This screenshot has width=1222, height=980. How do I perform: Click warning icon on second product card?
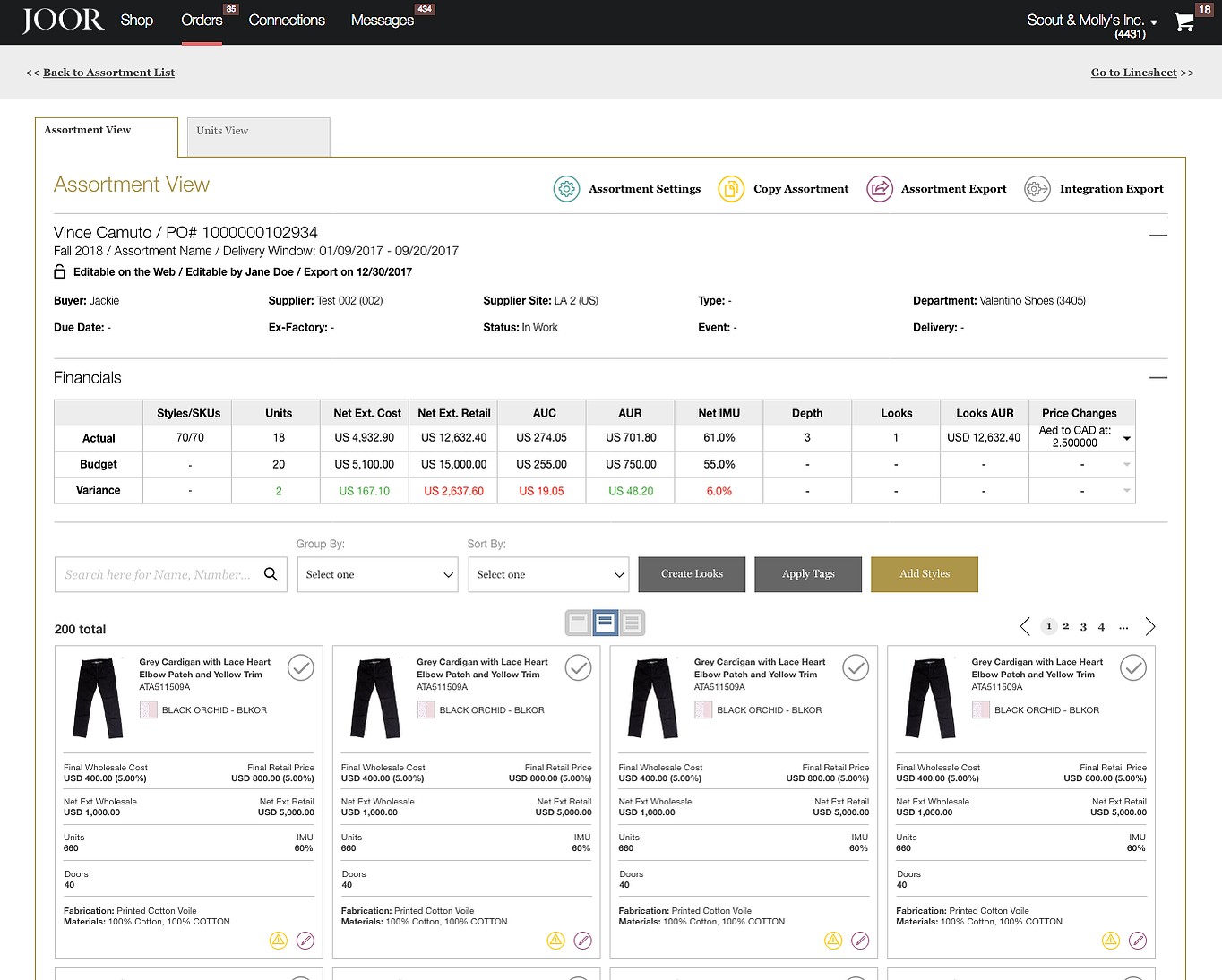click(556, 940)
